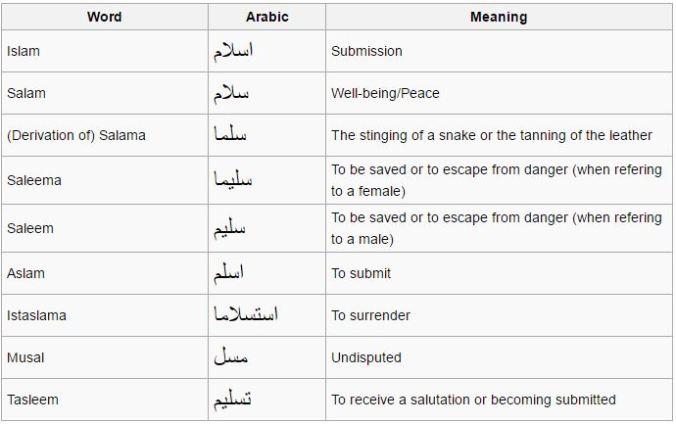Viewport: 676px width, 424px height.
Task: Select the "Islam" word cell
Action: click(21, 51)
